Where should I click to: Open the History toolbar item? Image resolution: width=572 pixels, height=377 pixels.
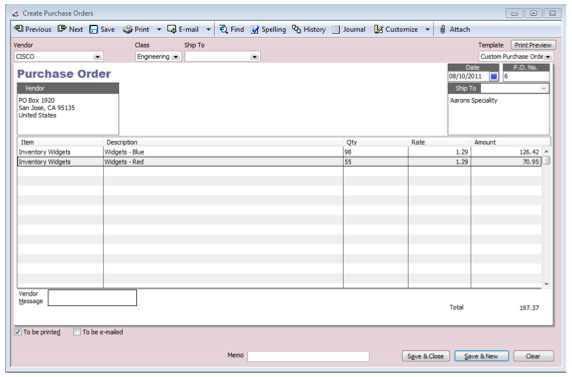pos(309,29)
